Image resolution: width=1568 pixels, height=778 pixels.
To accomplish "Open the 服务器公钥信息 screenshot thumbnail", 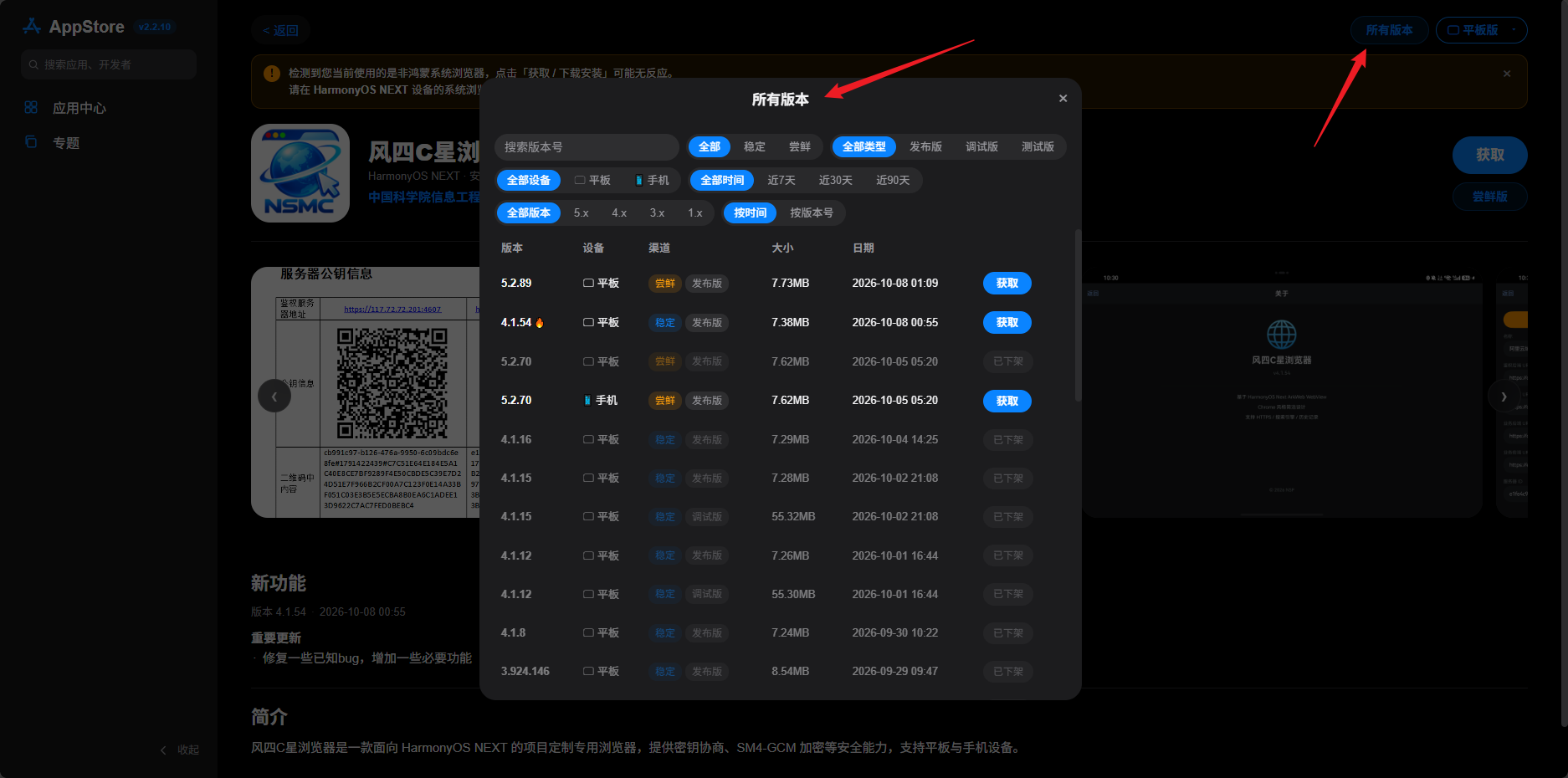I will [x=366, y=392].
